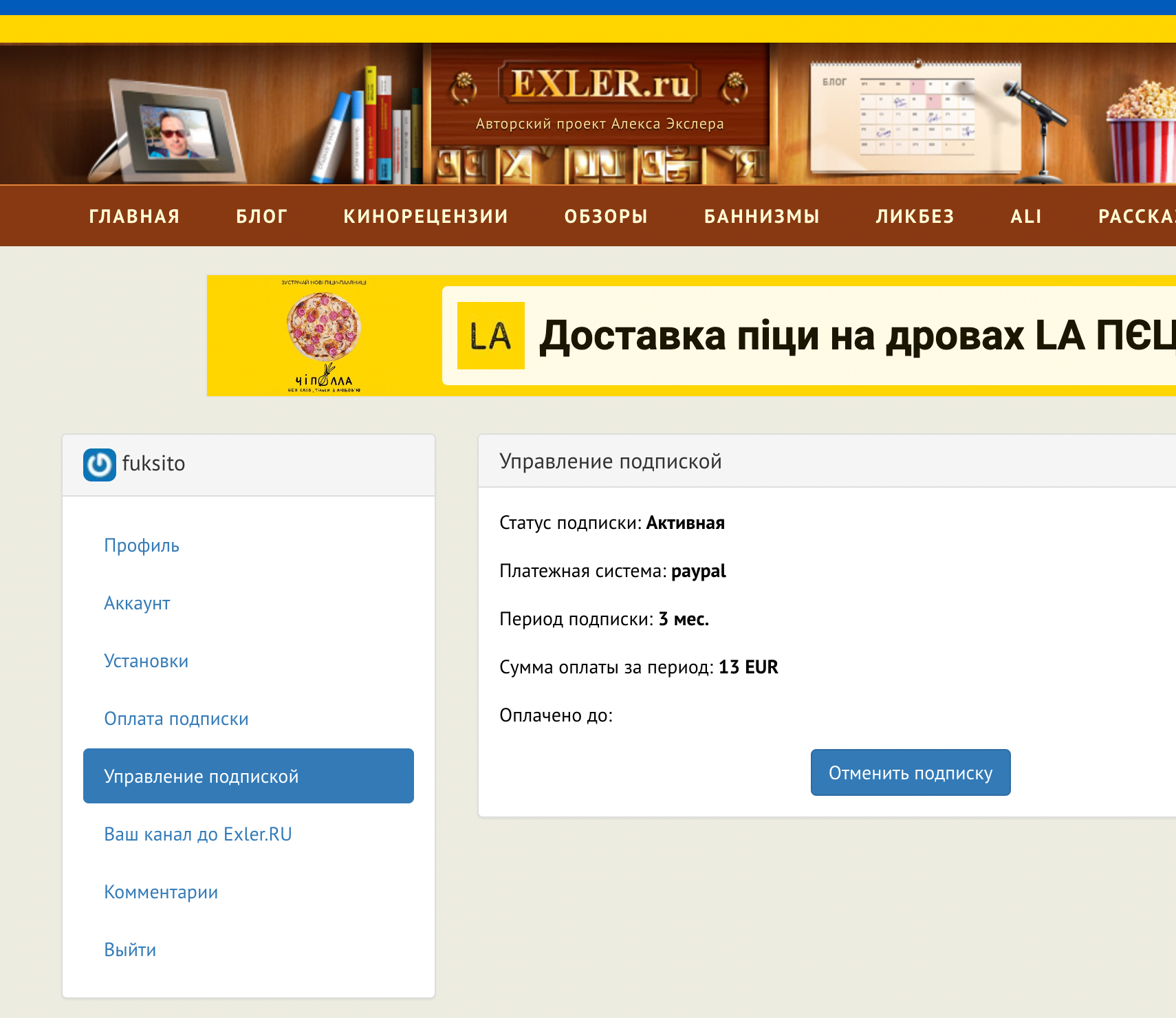This screenshot has height=1018, width=1176.
Task: Select Оплата подписки in the sidebar
Action: tap(176, 719)
